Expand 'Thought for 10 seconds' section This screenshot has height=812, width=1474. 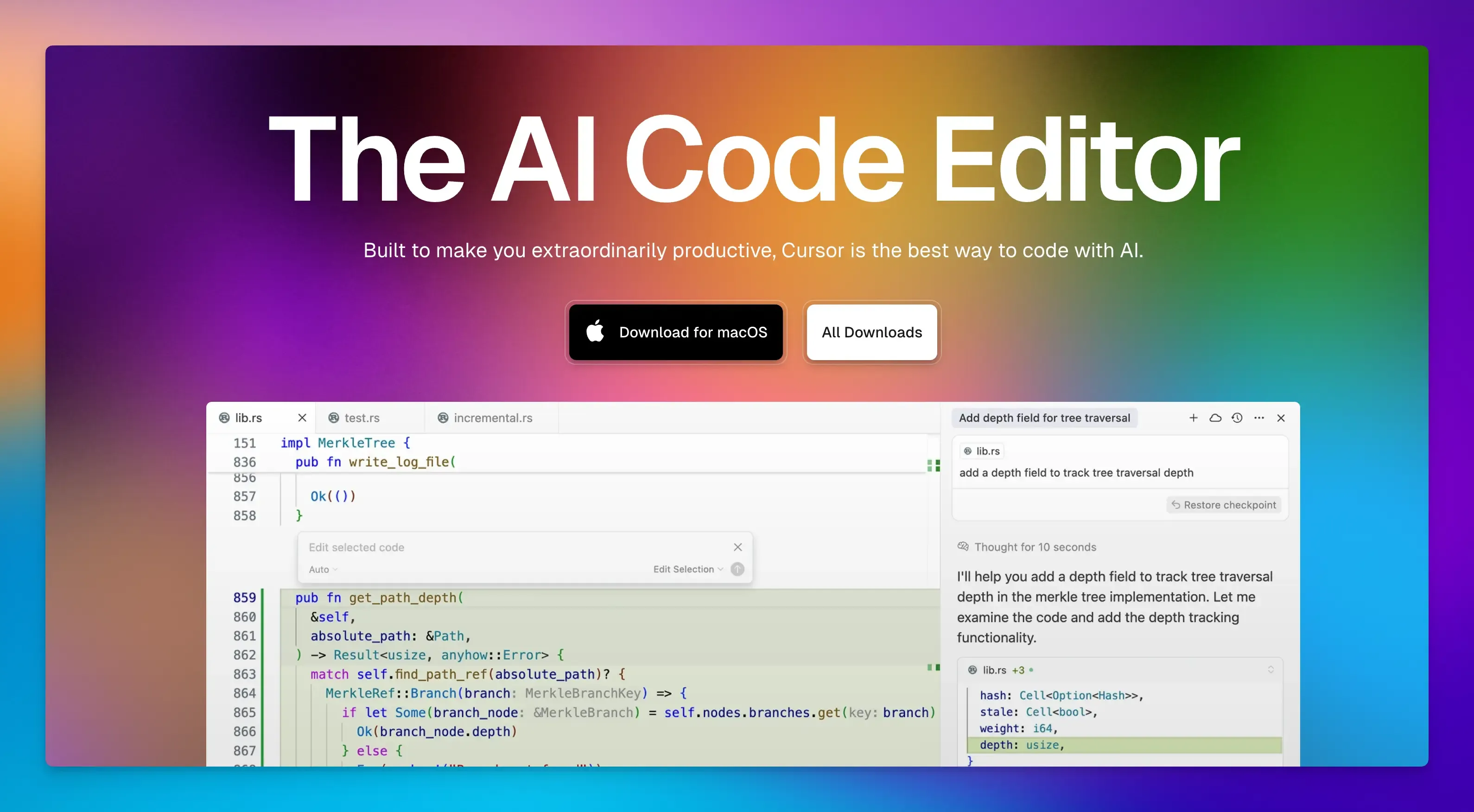[1027, 547]
